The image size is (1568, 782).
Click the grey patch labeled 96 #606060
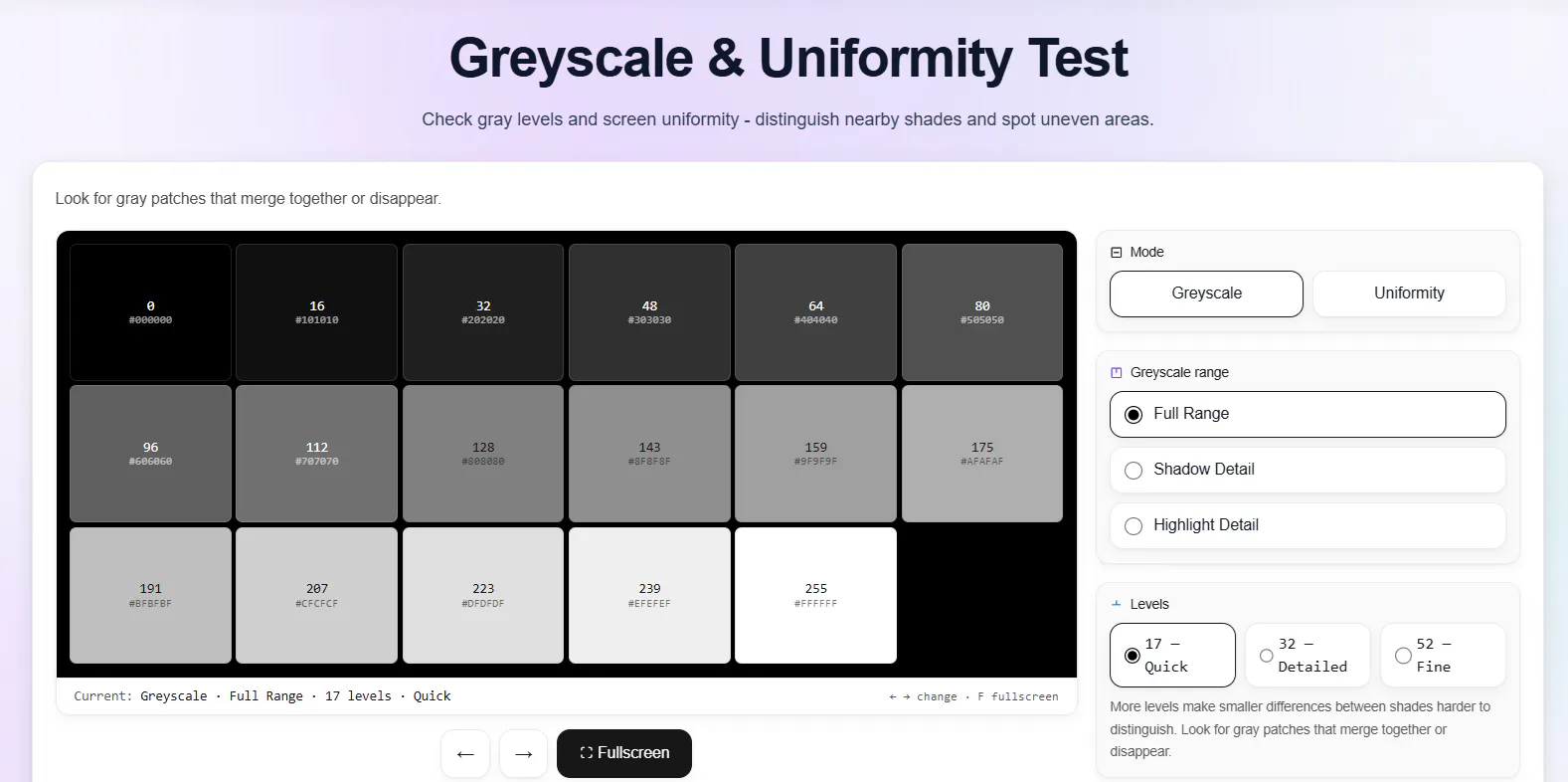pyautogui.click(x=150, y=454)
